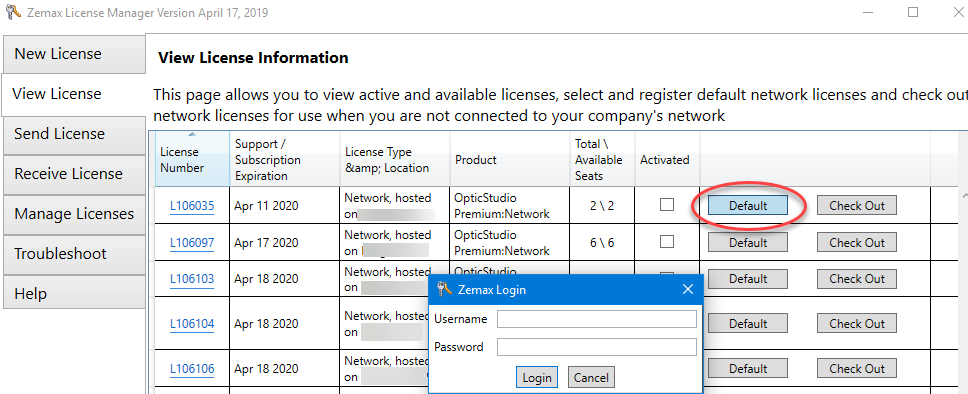Open license link L106097
This screenshot has height=394, width=968.
[x=192, y=243]
